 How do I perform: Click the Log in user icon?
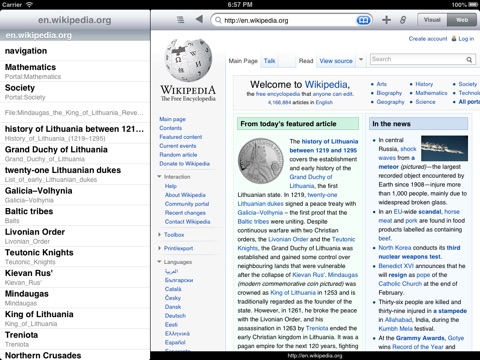point(454,39)
